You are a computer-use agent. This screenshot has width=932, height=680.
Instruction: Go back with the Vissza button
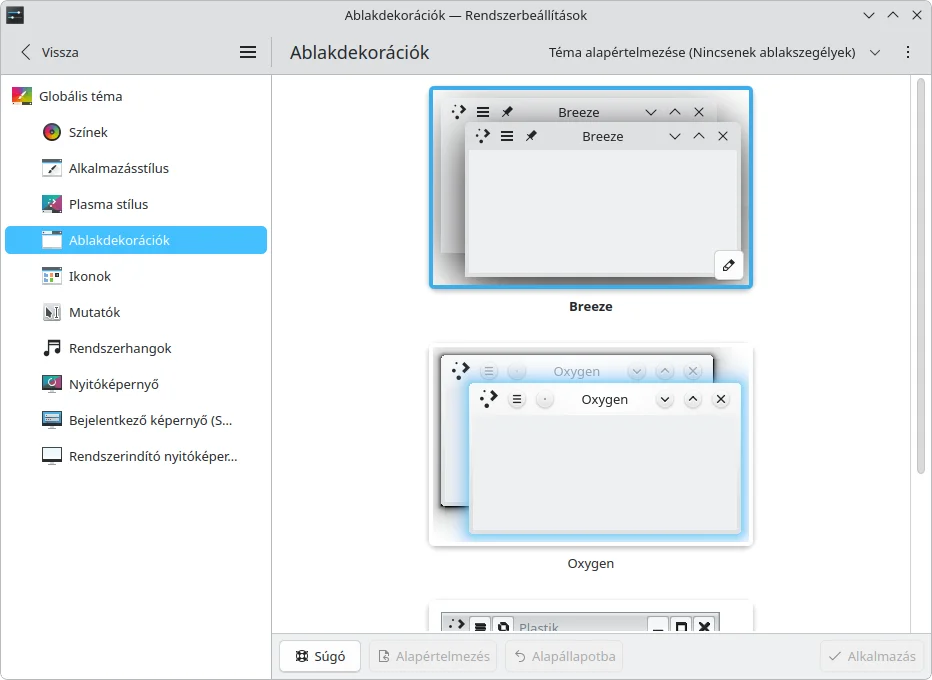[49, 52]
